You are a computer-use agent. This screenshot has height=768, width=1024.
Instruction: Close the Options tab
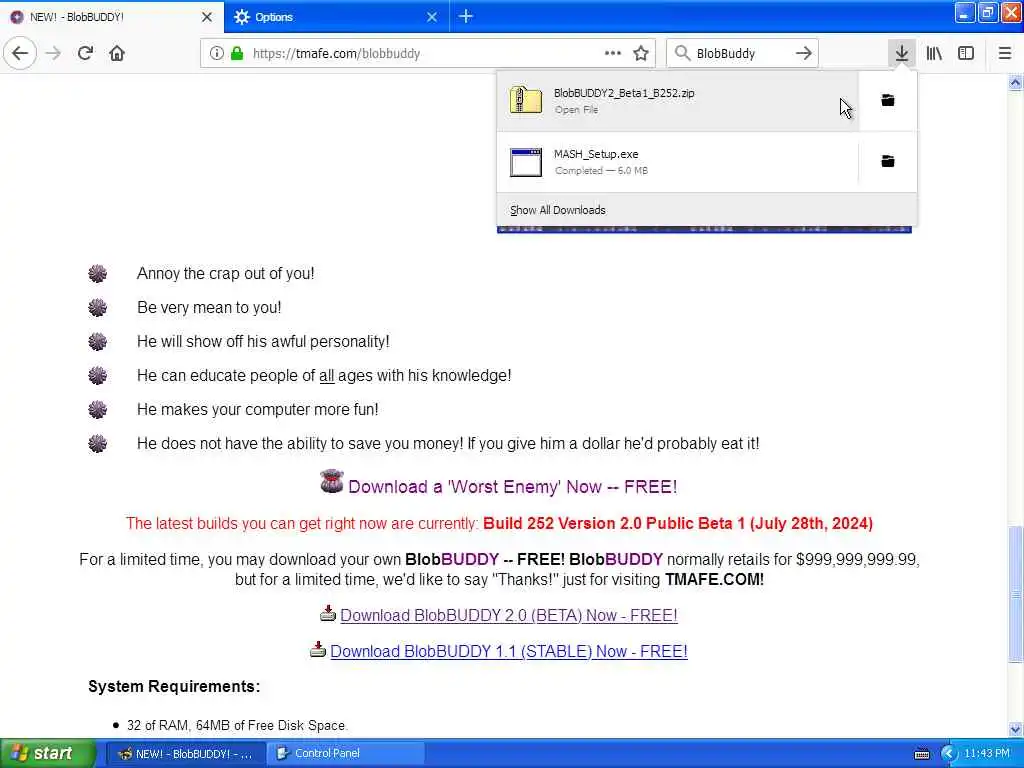click(432, 17)
